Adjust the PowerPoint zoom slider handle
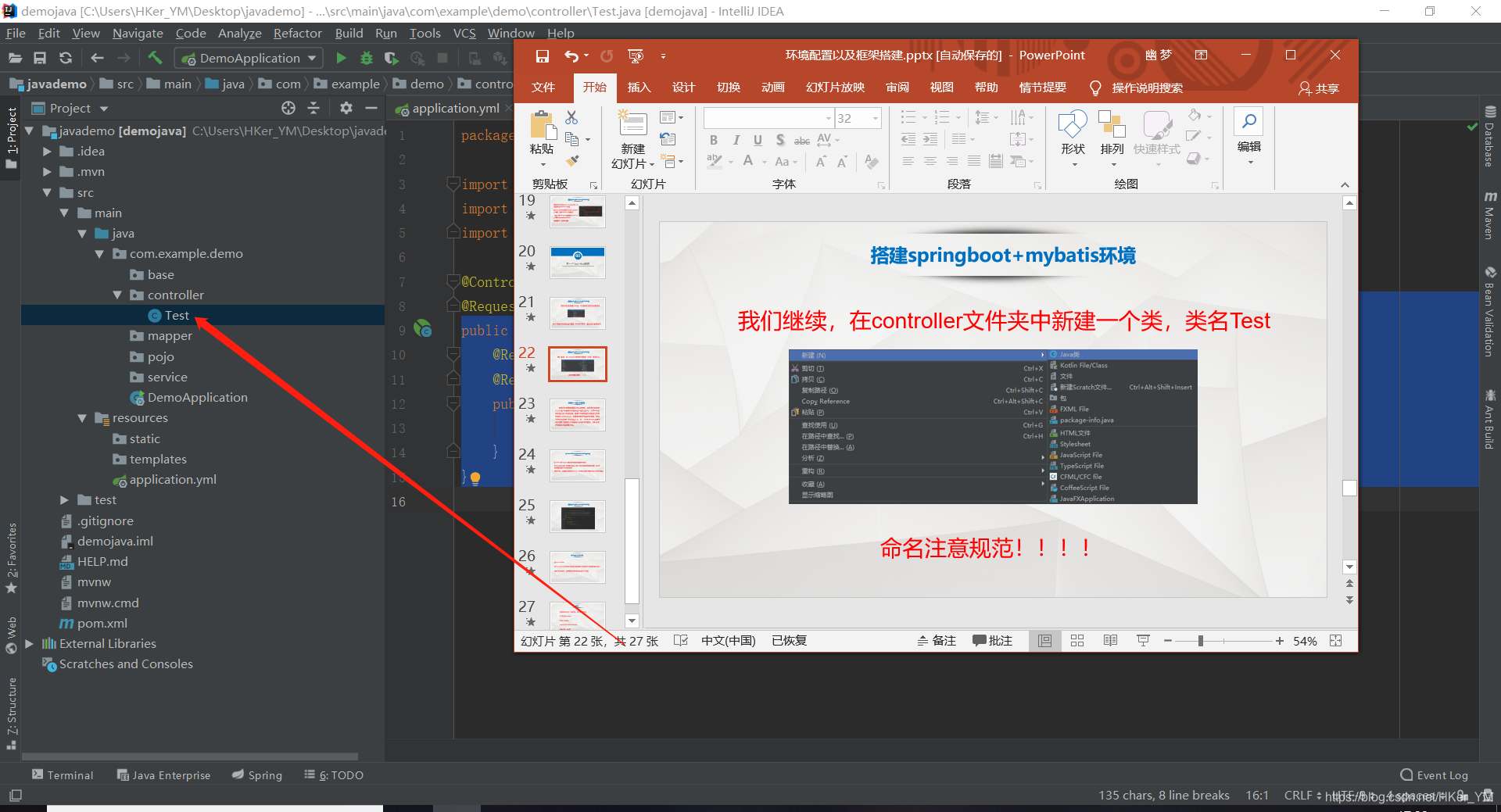 pos(1200,641)
